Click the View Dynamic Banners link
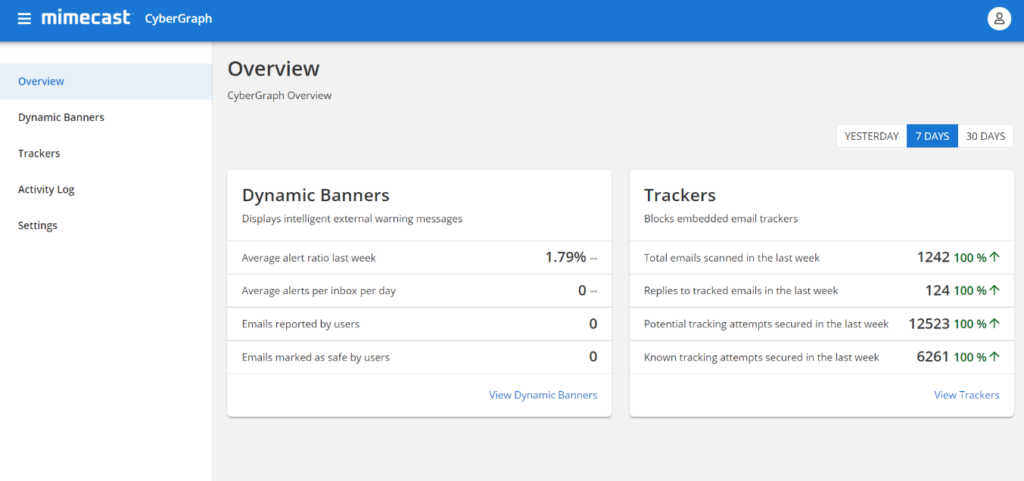 tap(543, 395)
